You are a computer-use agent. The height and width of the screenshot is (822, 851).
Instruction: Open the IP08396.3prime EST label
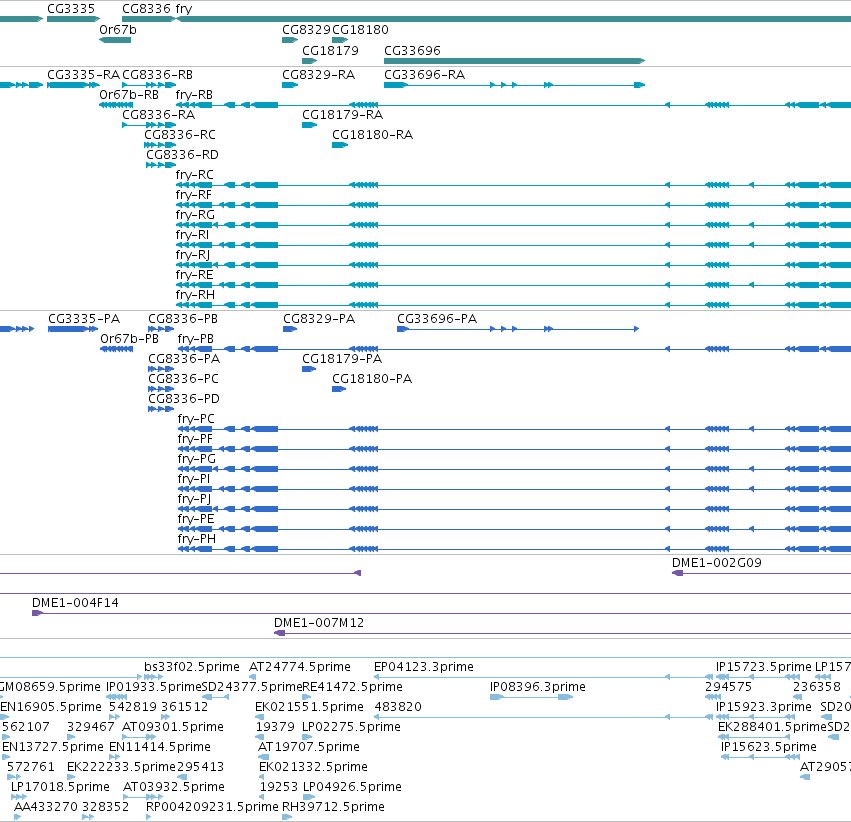tap(538, 687)
